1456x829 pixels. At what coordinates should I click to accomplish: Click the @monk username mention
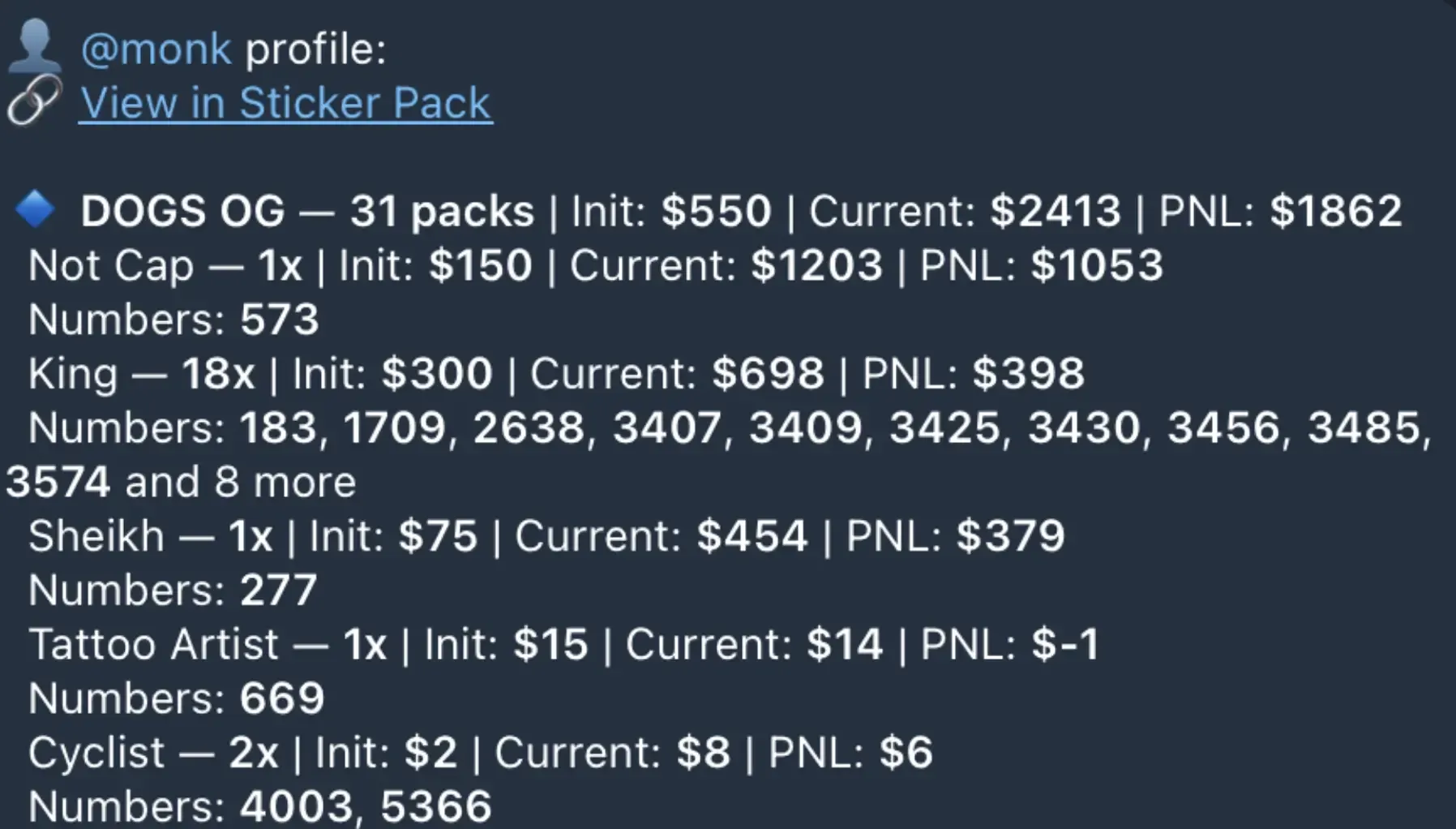tap(156, 49)
